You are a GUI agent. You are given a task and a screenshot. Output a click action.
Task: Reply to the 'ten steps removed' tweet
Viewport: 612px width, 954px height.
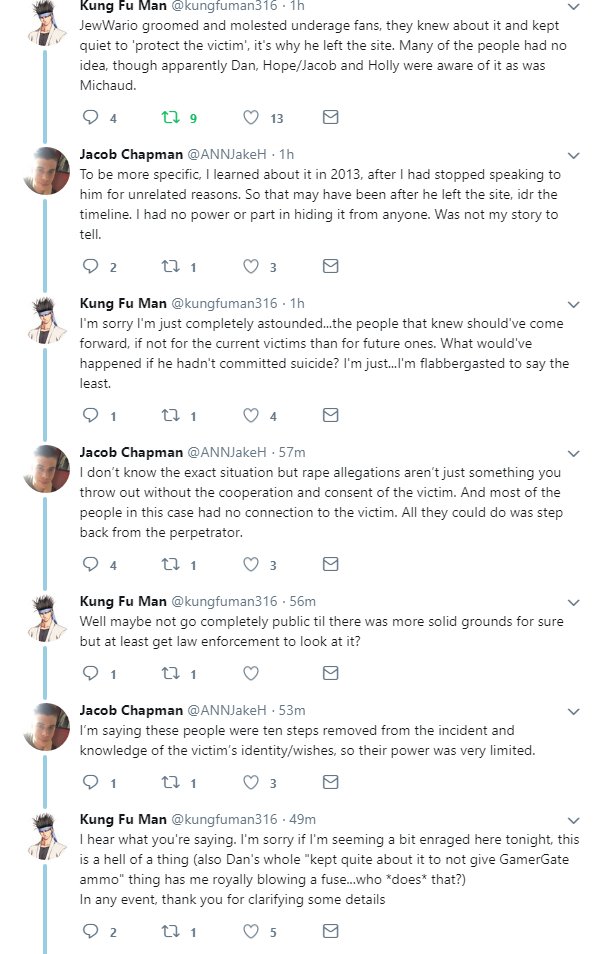point(90,782)
